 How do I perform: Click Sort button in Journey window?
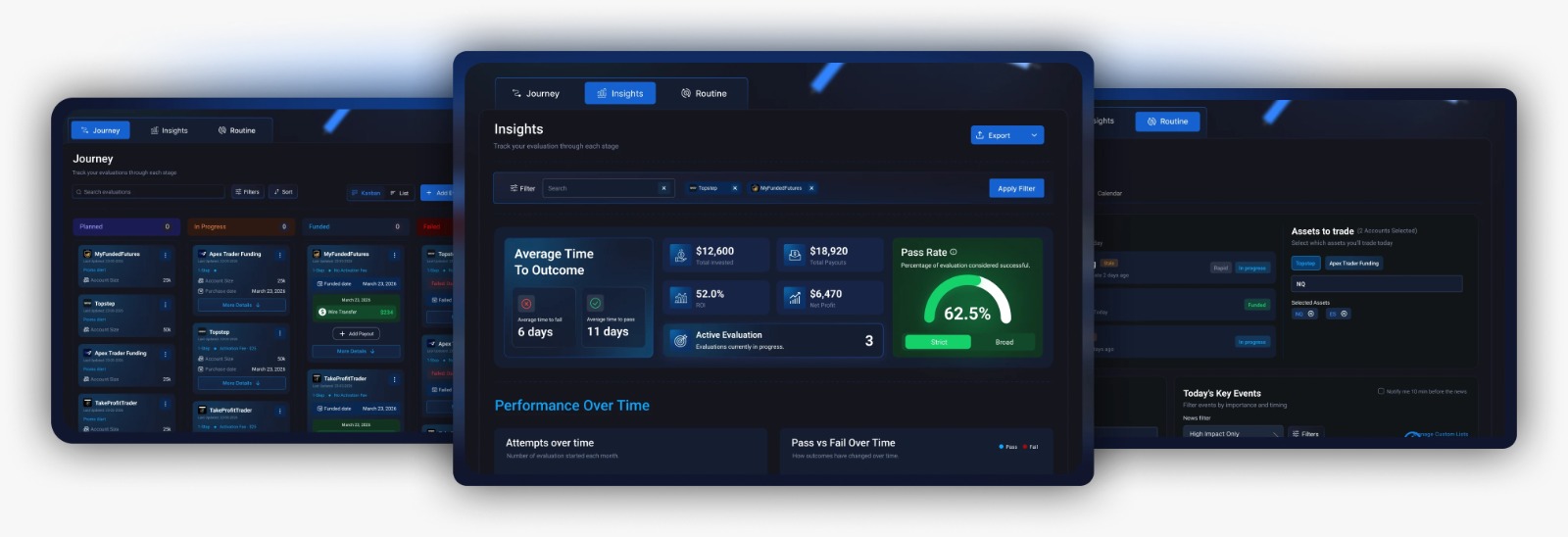pos(283,192)
